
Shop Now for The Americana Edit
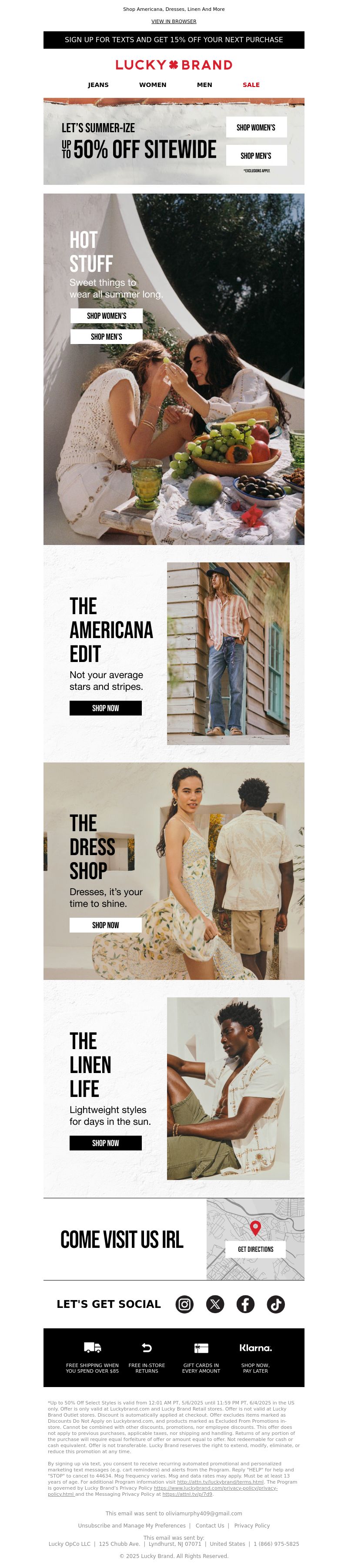(105, 708)
